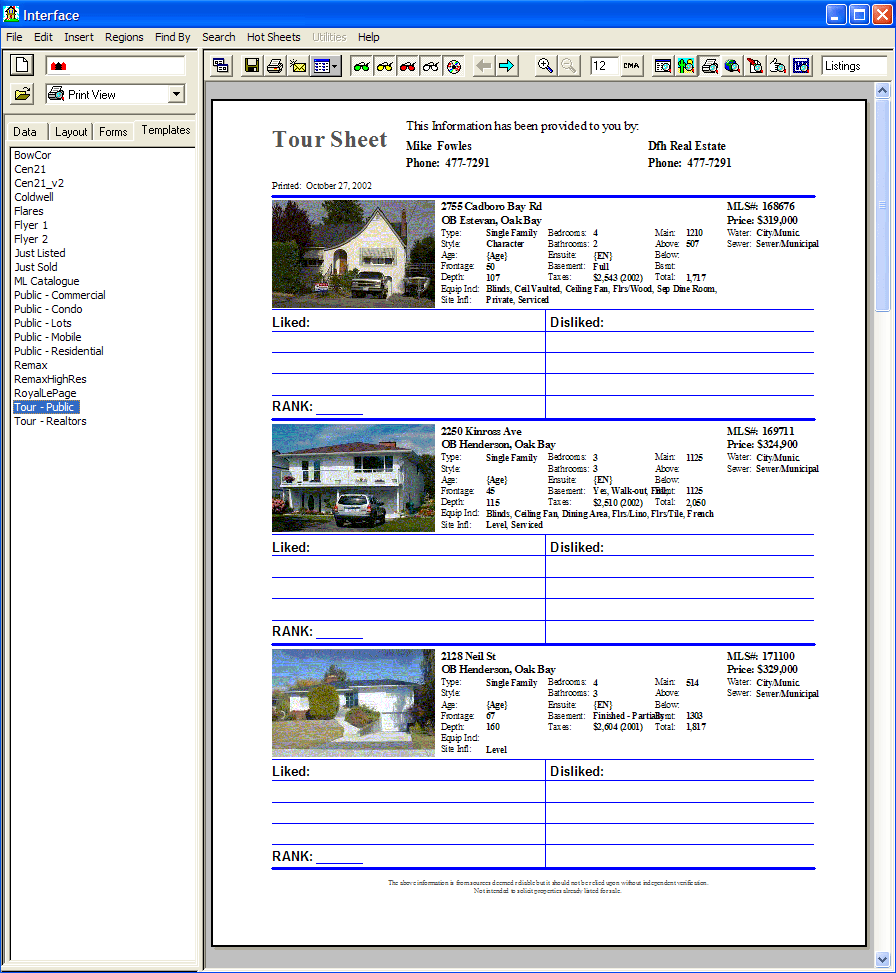Click the field with red icon in left panel
The width and height of the screenshot is (896, 973).
coord(115,66)
